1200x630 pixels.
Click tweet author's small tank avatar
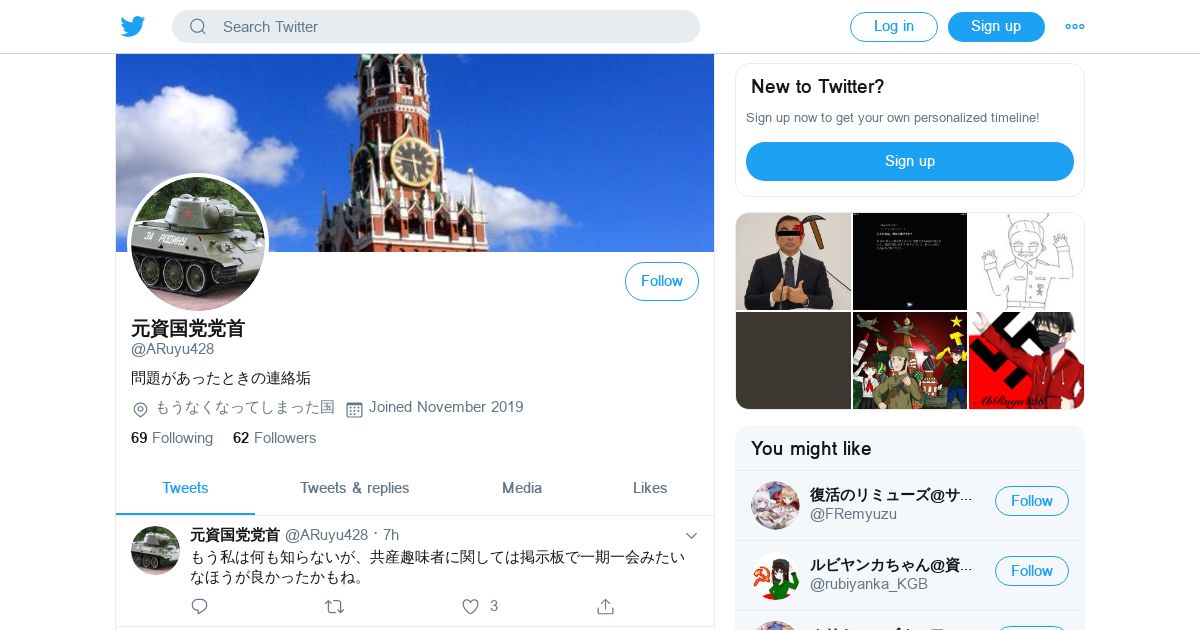[x=156, y=550]
